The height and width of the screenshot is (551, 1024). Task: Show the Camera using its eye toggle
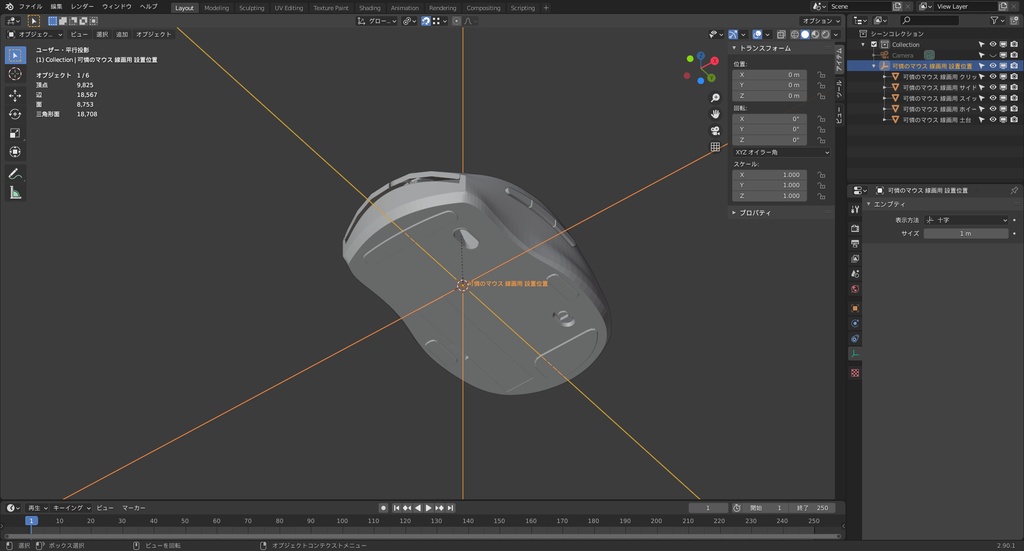pos(993,55)
